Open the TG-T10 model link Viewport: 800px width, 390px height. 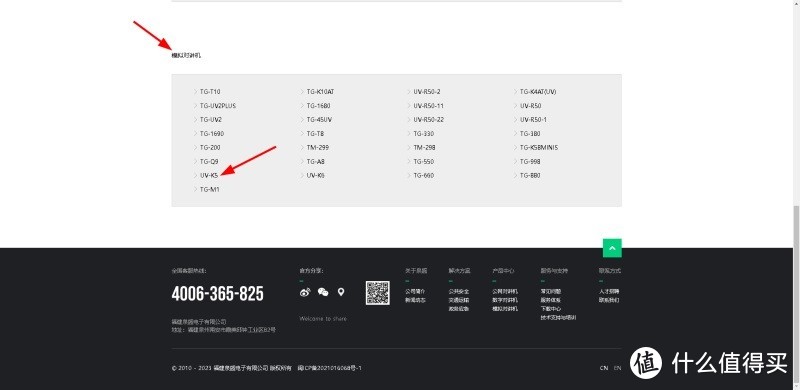210,92
